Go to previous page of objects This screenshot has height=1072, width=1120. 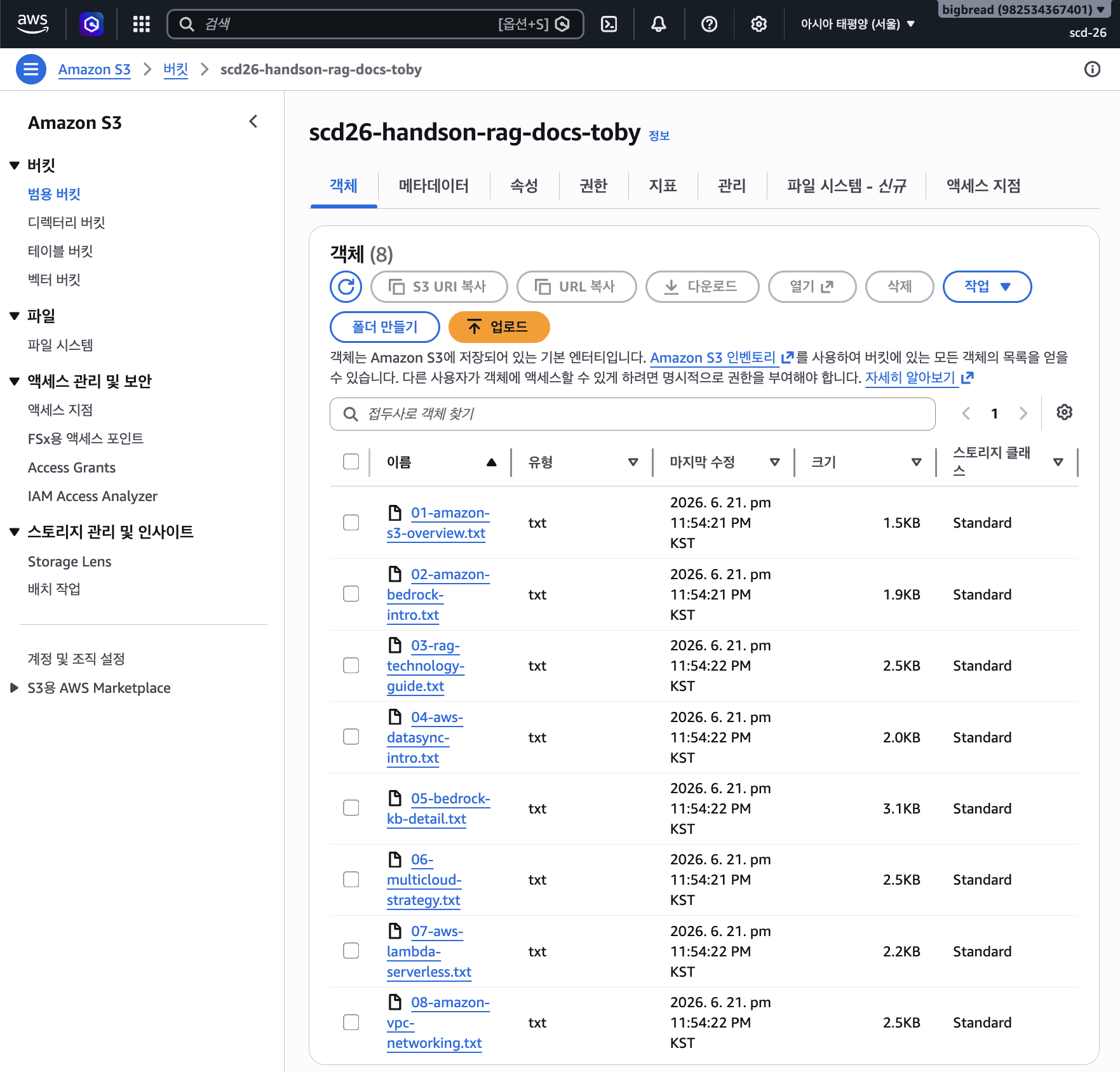[x=966, y=413]
